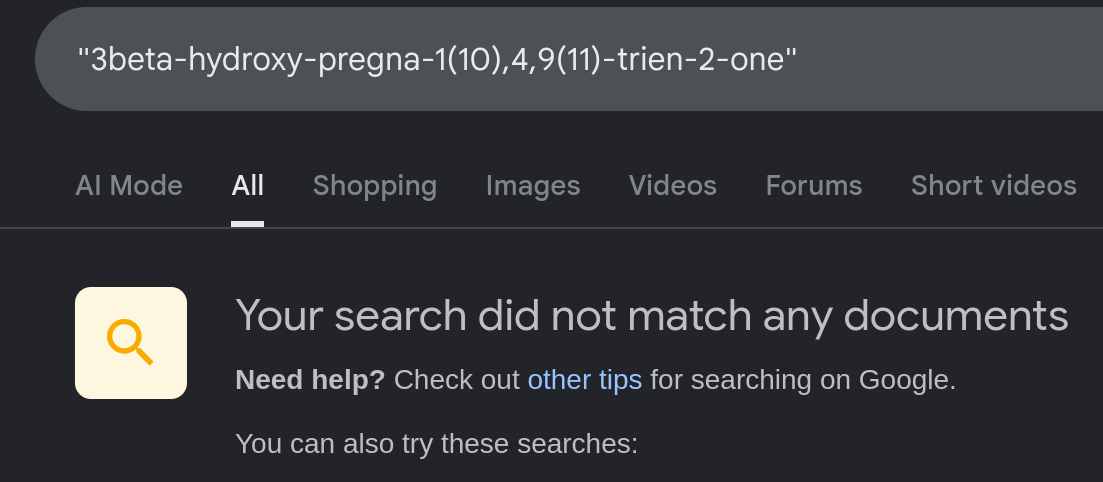Open the "other tips" link

584,380
